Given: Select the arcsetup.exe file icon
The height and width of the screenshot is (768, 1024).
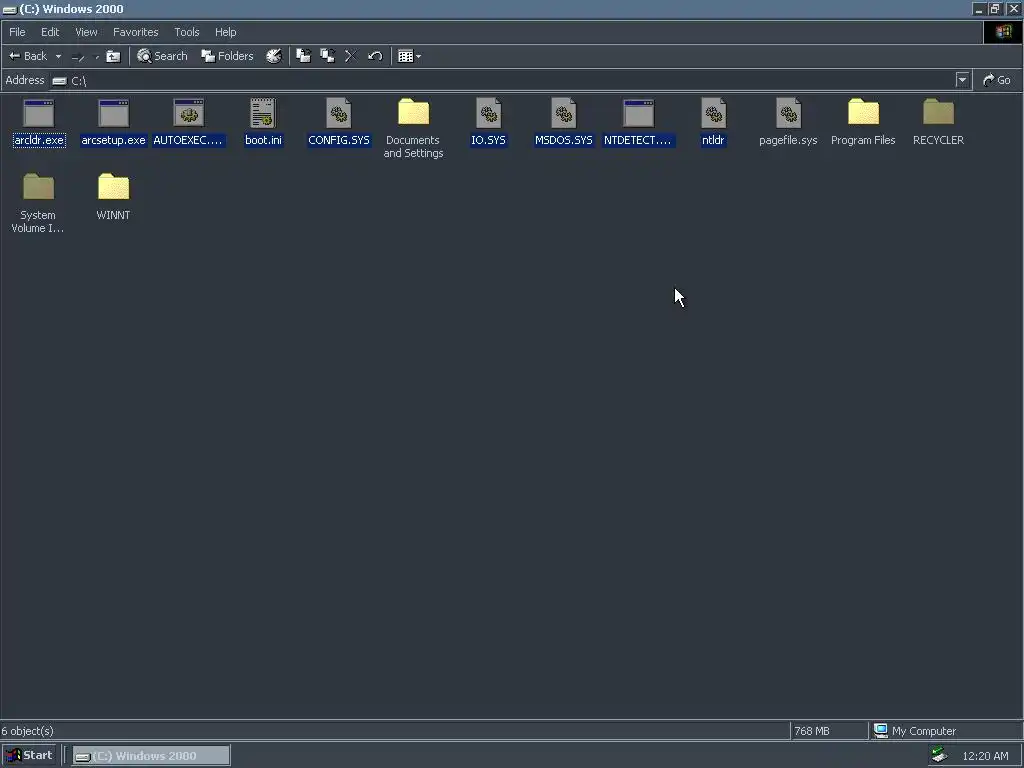Looking at the screenshot, I should (114, 114).
